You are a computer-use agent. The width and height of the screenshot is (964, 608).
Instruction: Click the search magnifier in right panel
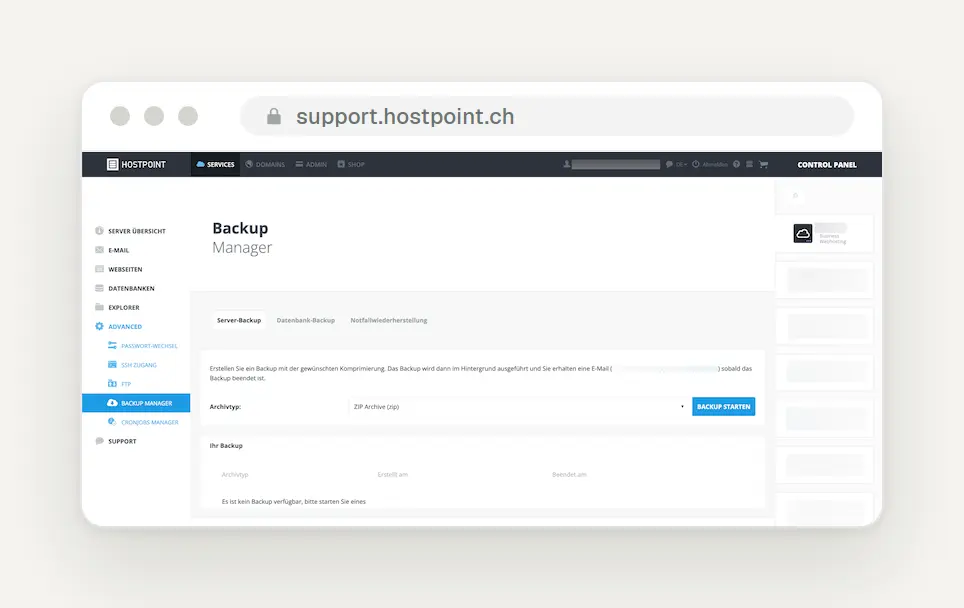tap(795, 195)
